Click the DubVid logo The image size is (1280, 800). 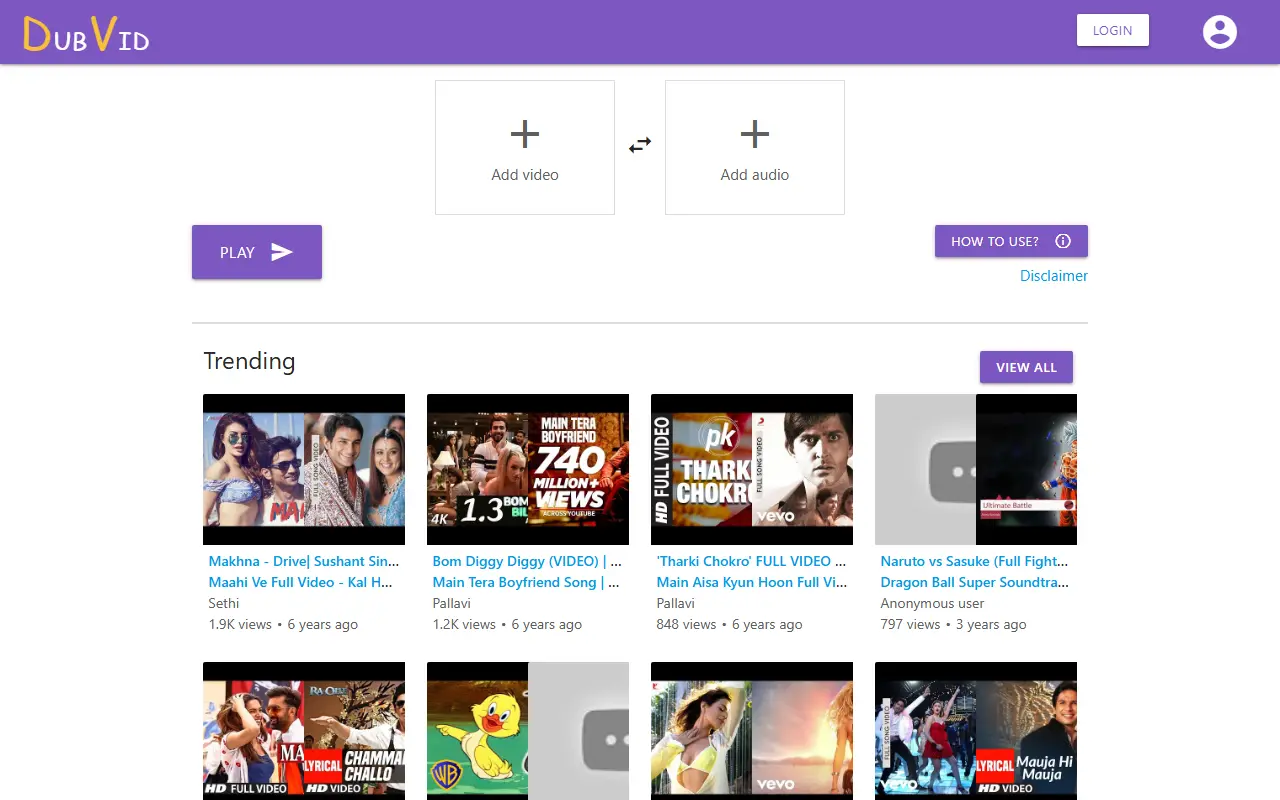86,34
